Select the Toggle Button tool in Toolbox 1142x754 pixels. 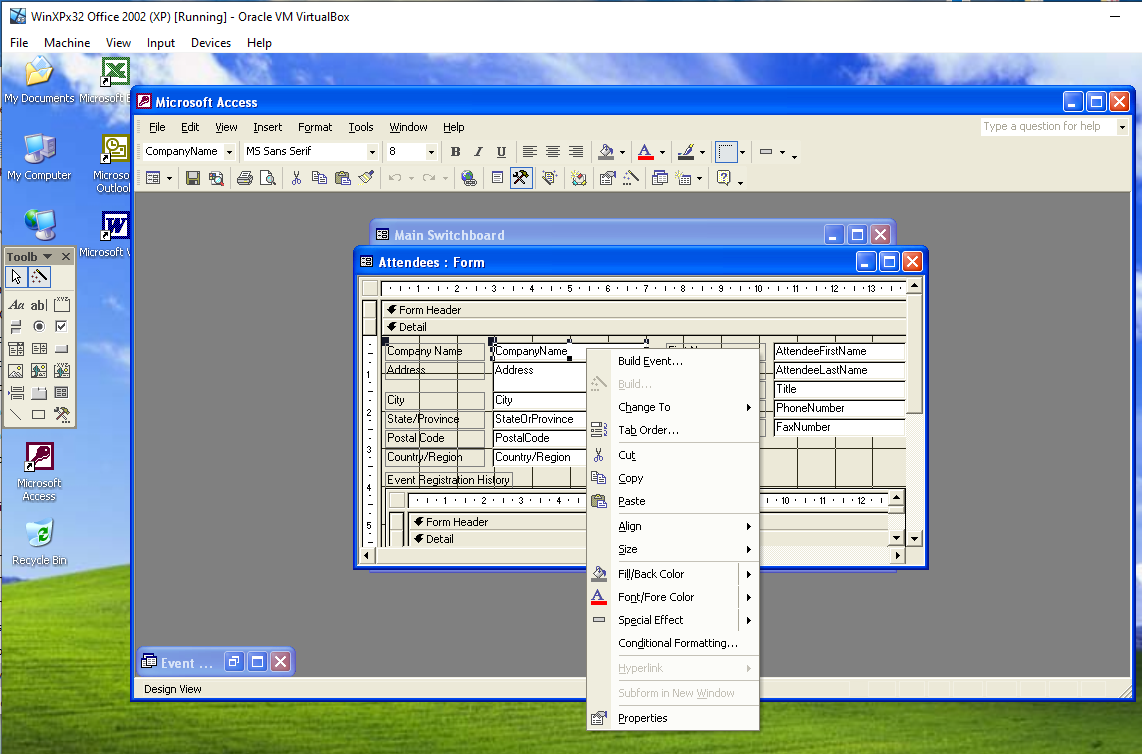(x=16, y=326)
